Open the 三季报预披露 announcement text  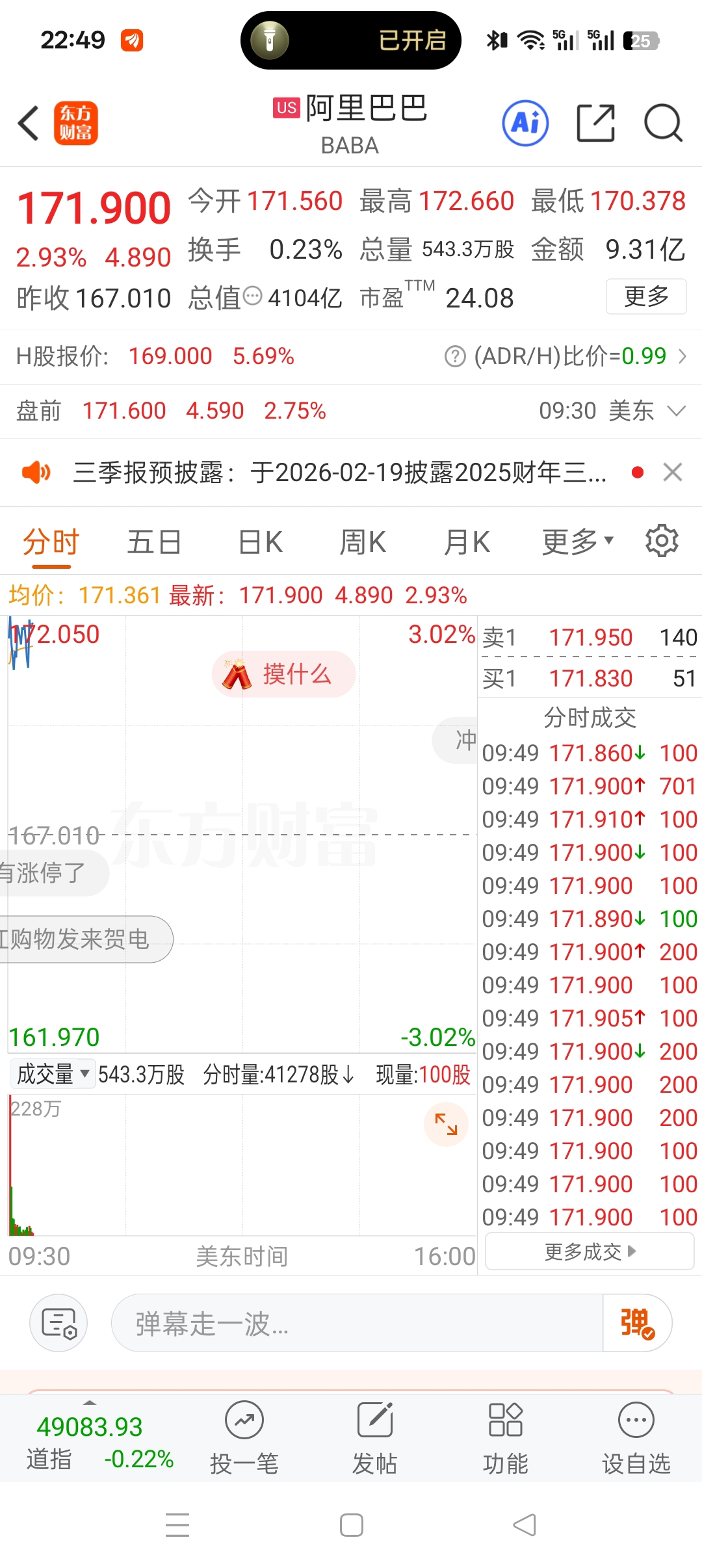[x=339, y=472]
